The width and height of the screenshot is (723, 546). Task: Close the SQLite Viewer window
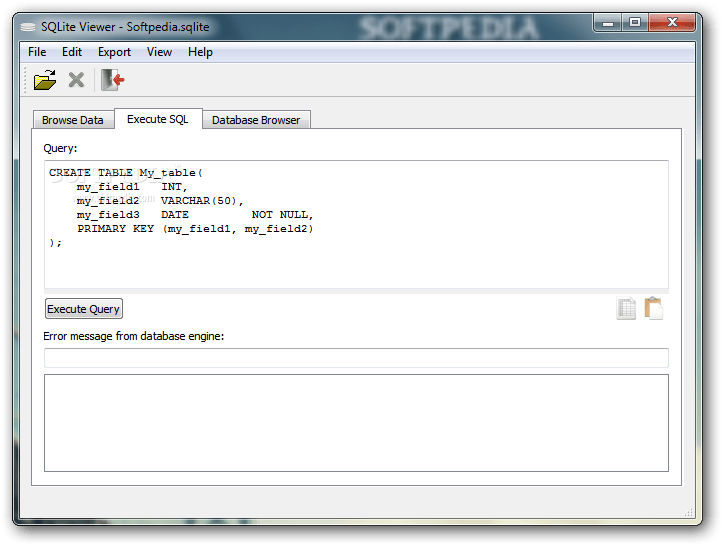pyautogui.click(x=672, y=23)
